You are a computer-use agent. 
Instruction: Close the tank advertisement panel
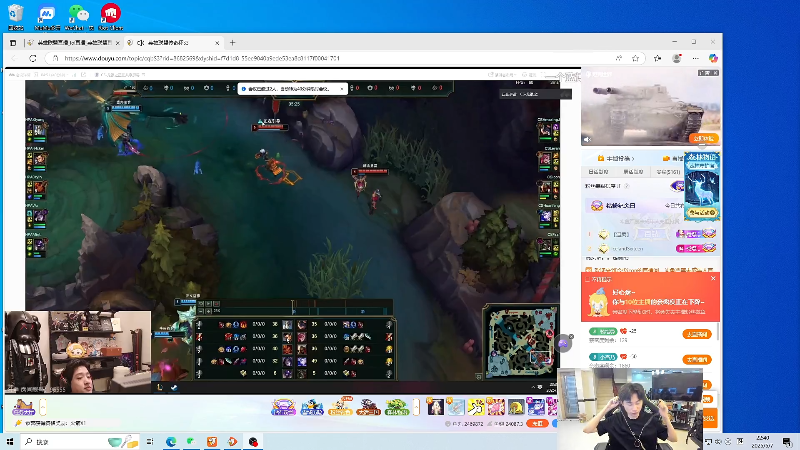pos(715,73)
